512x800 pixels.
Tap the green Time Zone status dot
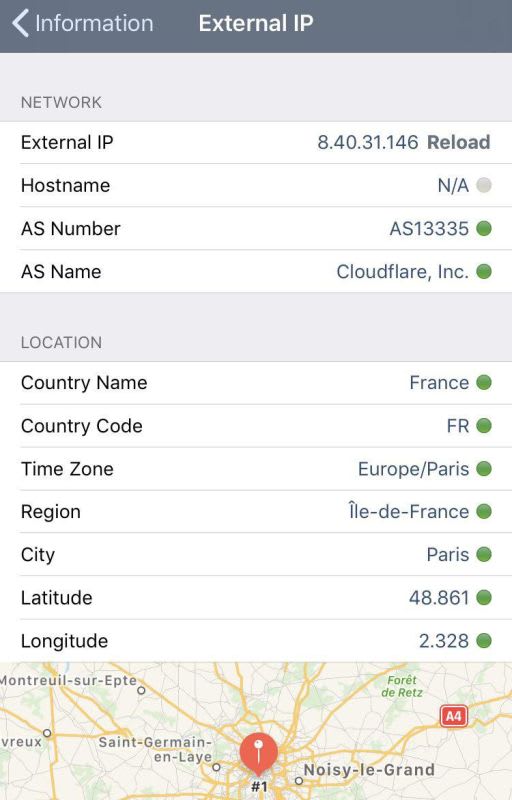point(483,468)
